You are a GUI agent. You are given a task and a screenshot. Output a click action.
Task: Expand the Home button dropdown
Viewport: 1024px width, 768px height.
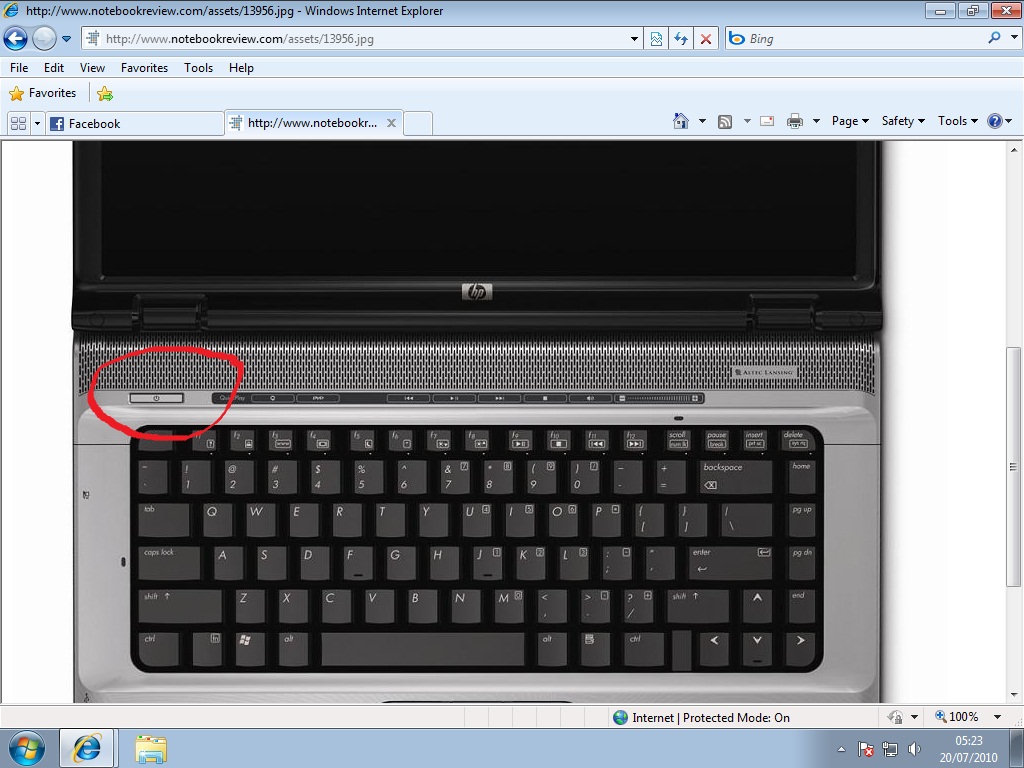tap(702, 121)
